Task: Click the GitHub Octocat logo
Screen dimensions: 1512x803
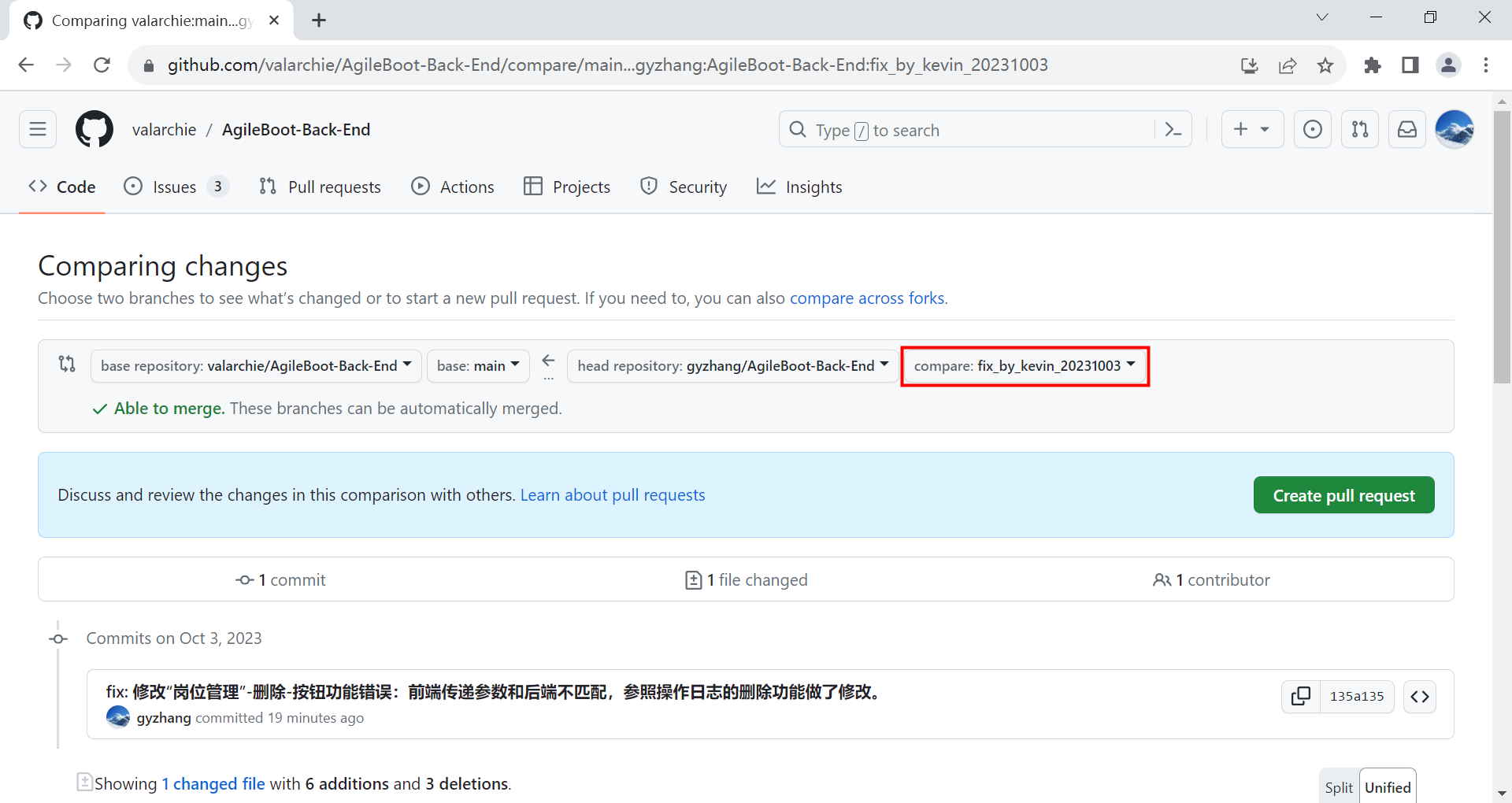Action: coord(94,129)
